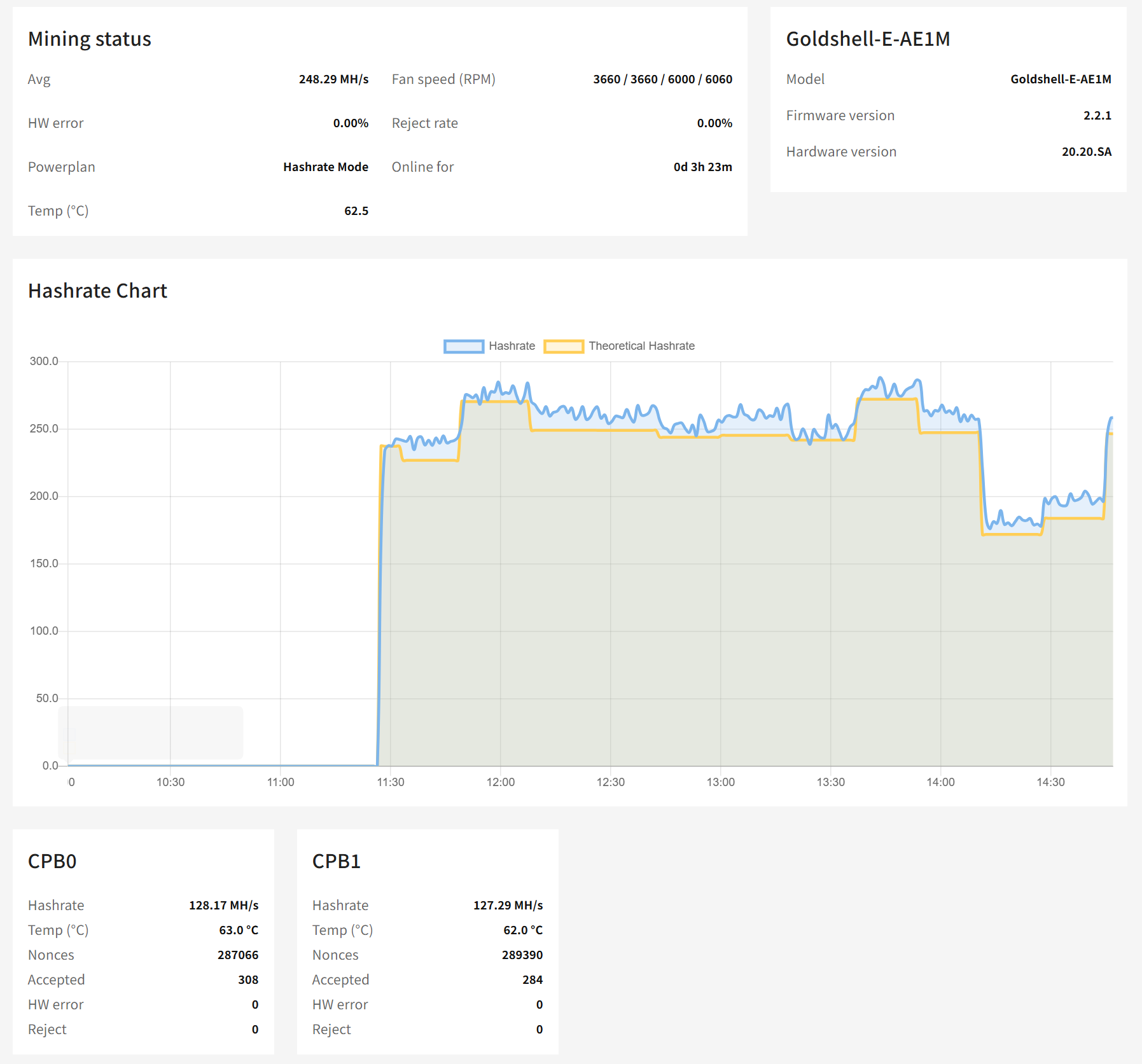Click the CPB1 Nonces value 289390
Image resolution: width=1142 pixels, height=1064 pixels.
click(522, 955)
